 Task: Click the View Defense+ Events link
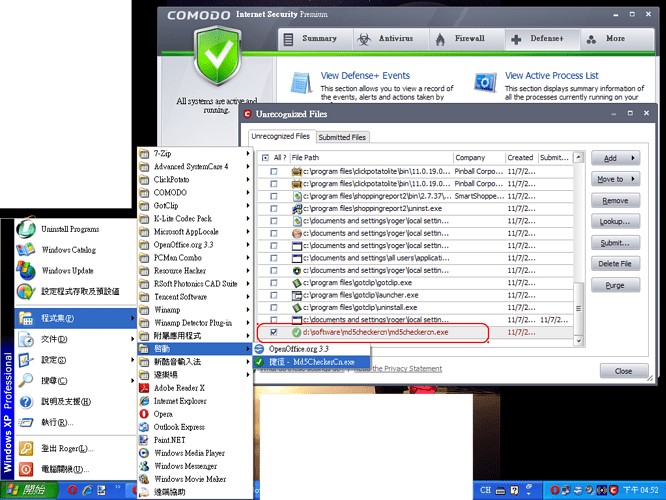coord(365,76)
